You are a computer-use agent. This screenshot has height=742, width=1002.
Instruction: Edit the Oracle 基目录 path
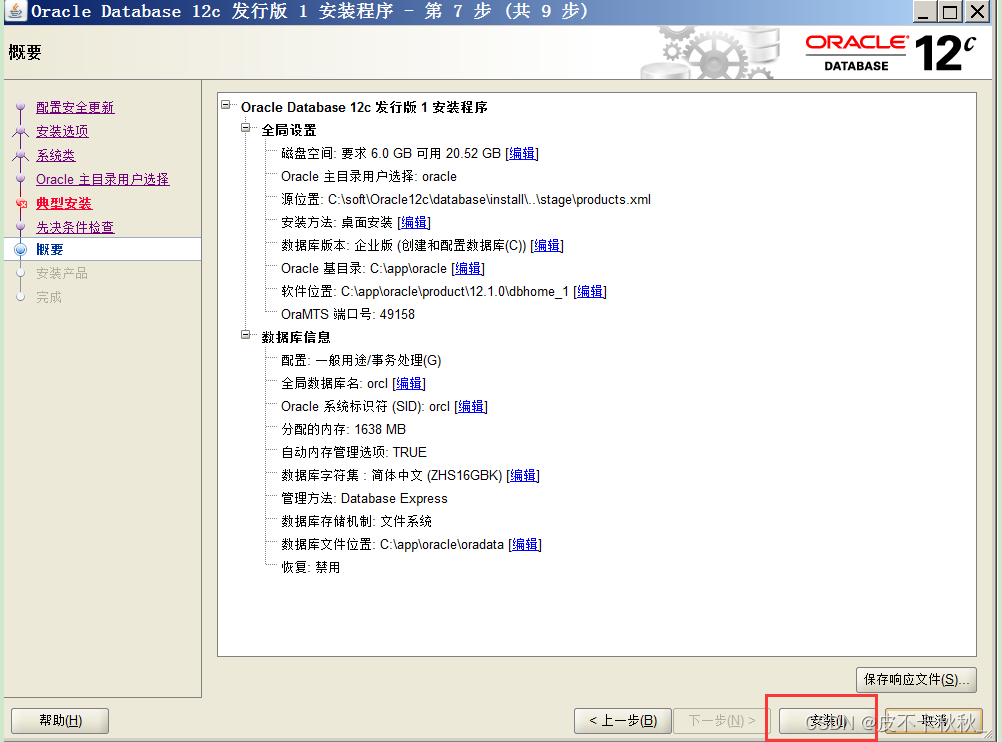click(468, 268)
